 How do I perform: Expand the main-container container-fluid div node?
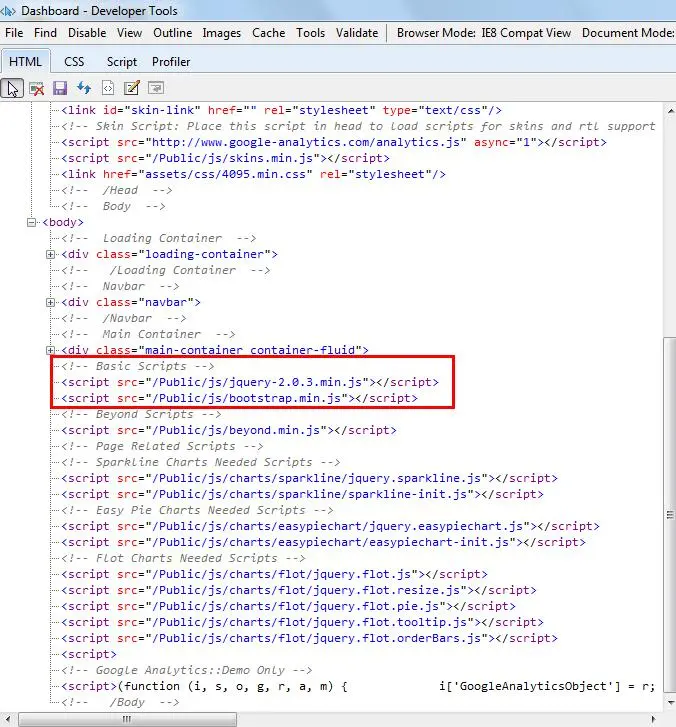51,351
